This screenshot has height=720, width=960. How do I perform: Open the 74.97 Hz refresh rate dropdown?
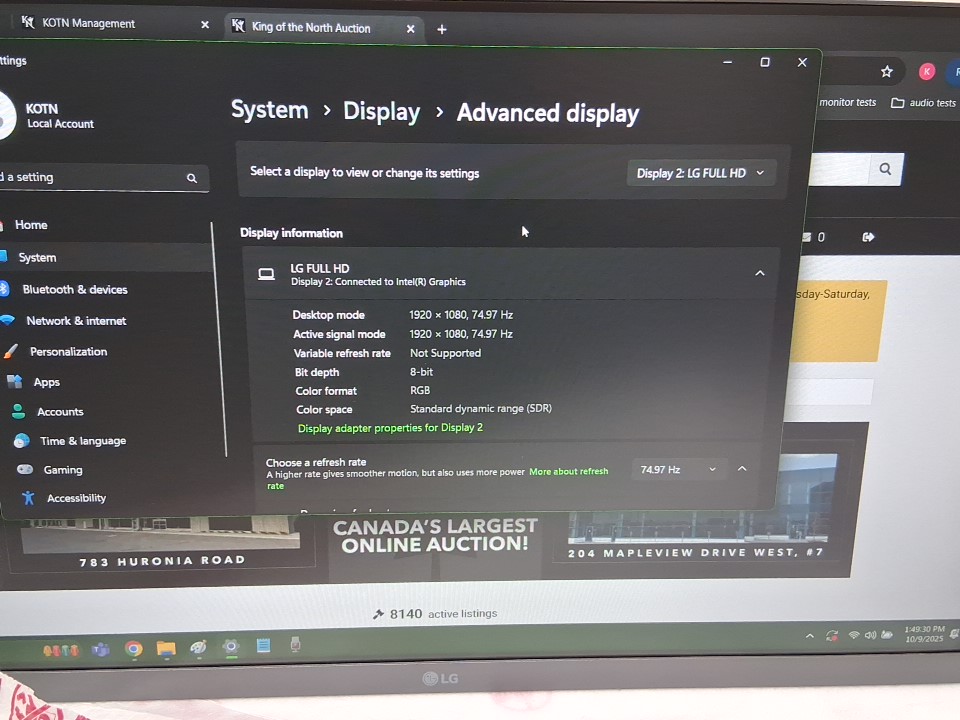tap(678, 469)
